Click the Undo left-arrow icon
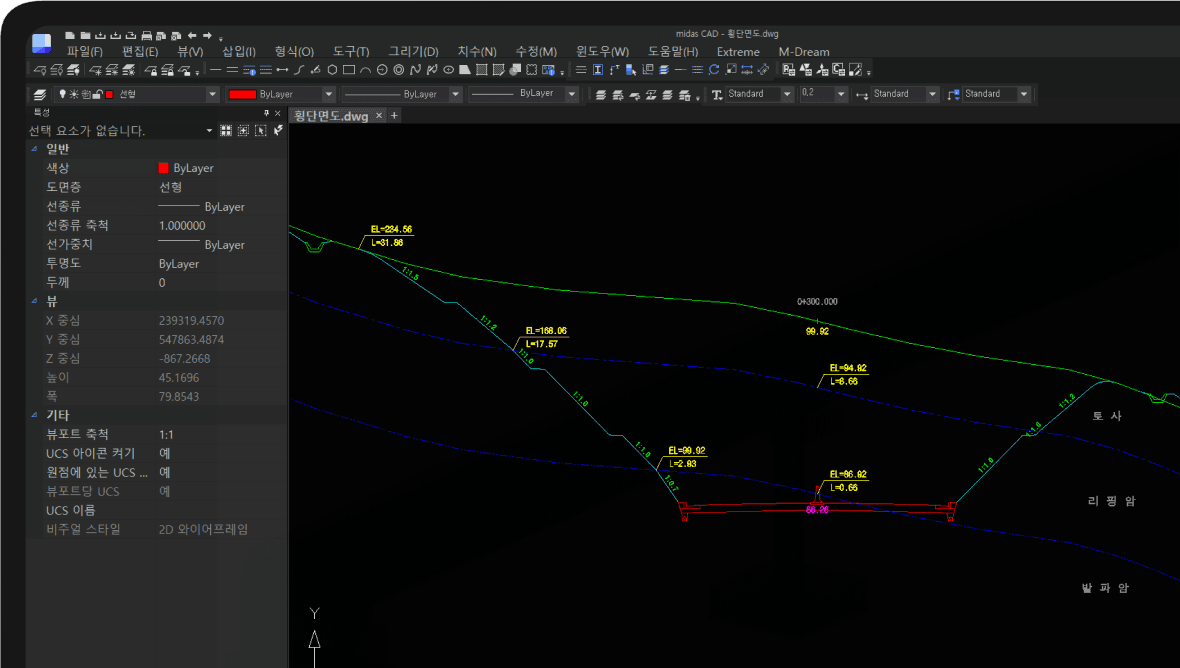The width and height of the screenshot is (1180, 668). tap(192, 35)
